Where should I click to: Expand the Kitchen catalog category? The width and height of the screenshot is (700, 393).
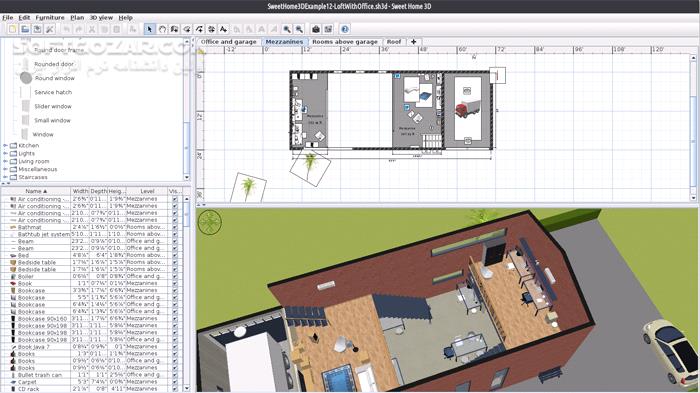click(x=5, y=146)
